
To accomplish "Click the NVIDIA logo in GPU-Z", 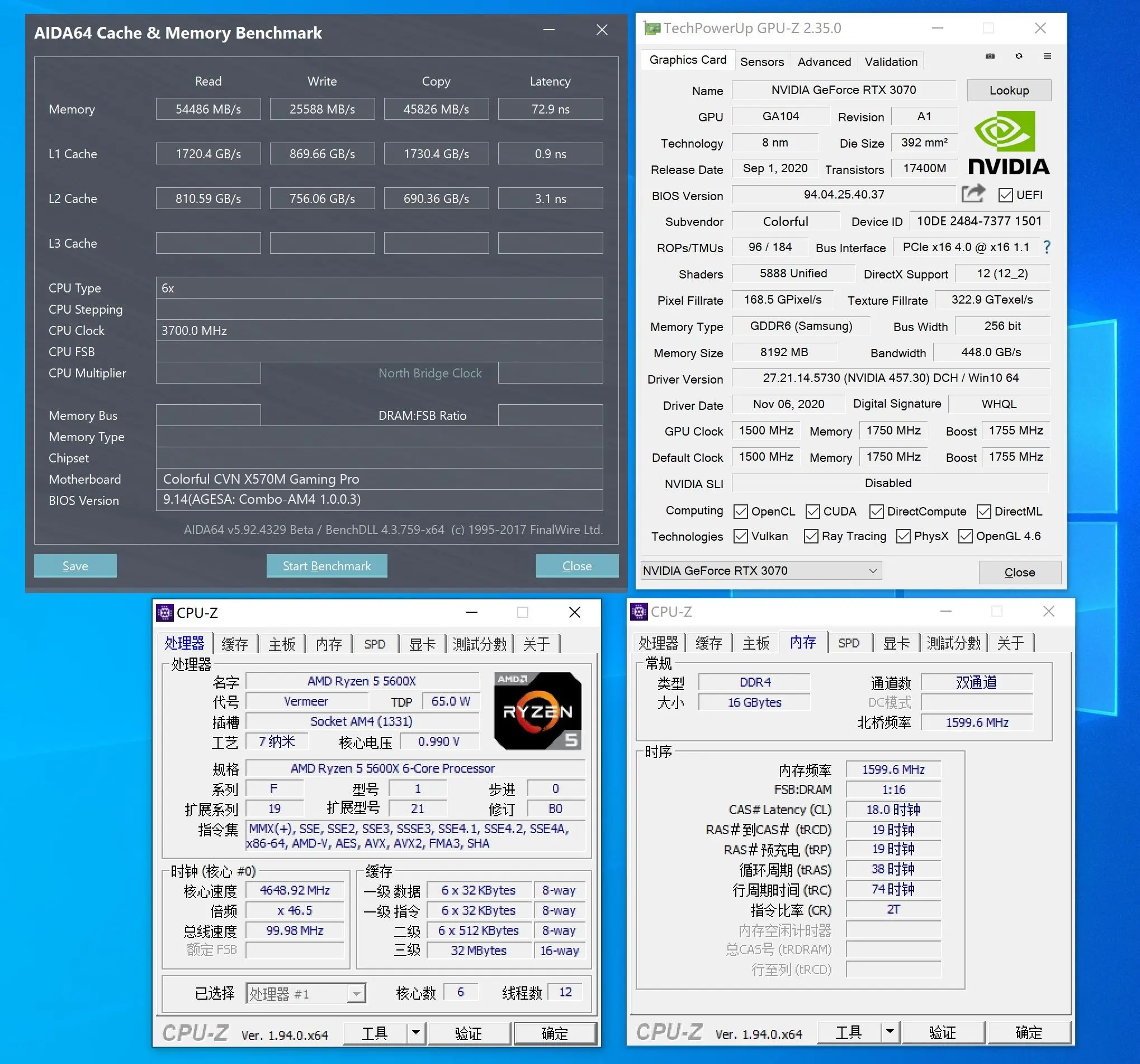I will coord(1009,143).
